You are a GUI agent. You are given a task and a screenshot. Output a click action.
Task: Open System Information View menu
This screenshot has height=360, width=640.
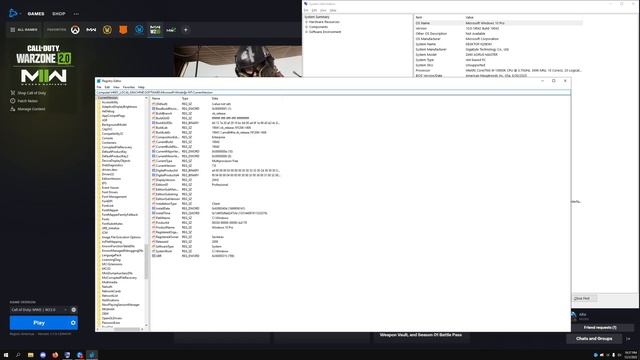323,10
